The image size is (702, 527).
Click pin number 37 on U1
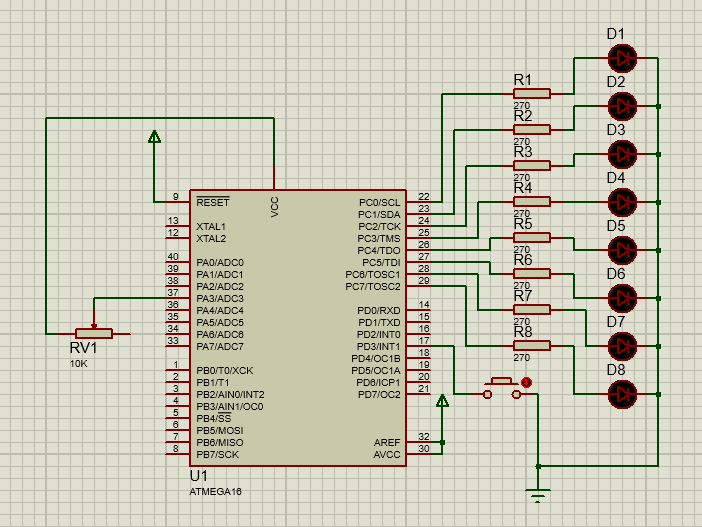tap(173, 292)
